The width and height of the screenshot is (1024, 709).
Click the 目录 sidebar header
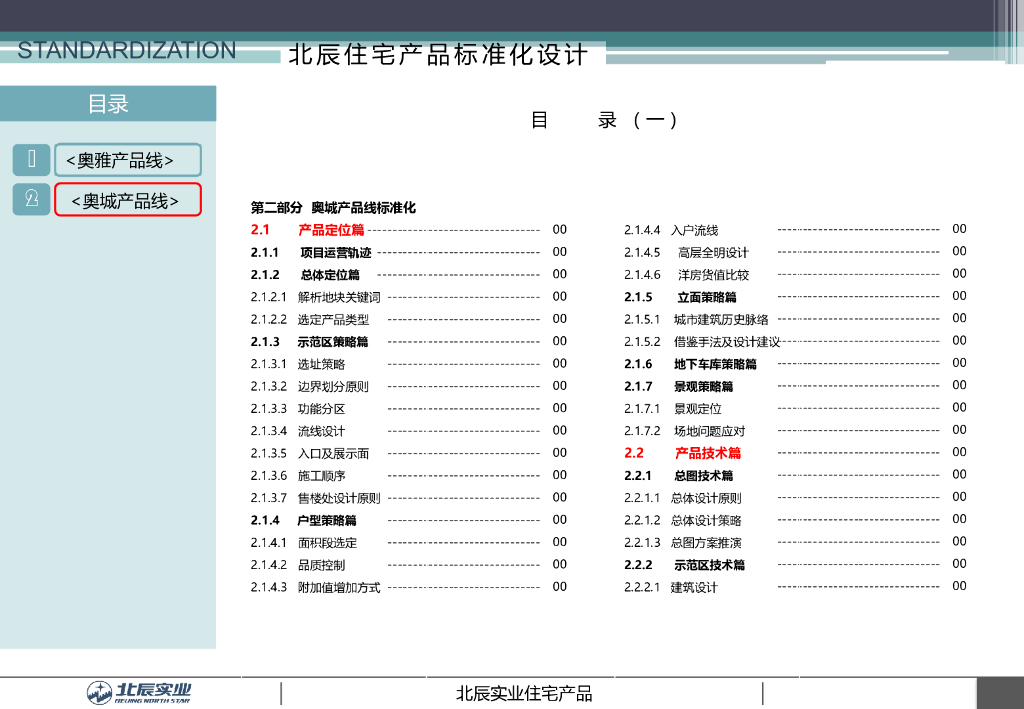[108, 104]
